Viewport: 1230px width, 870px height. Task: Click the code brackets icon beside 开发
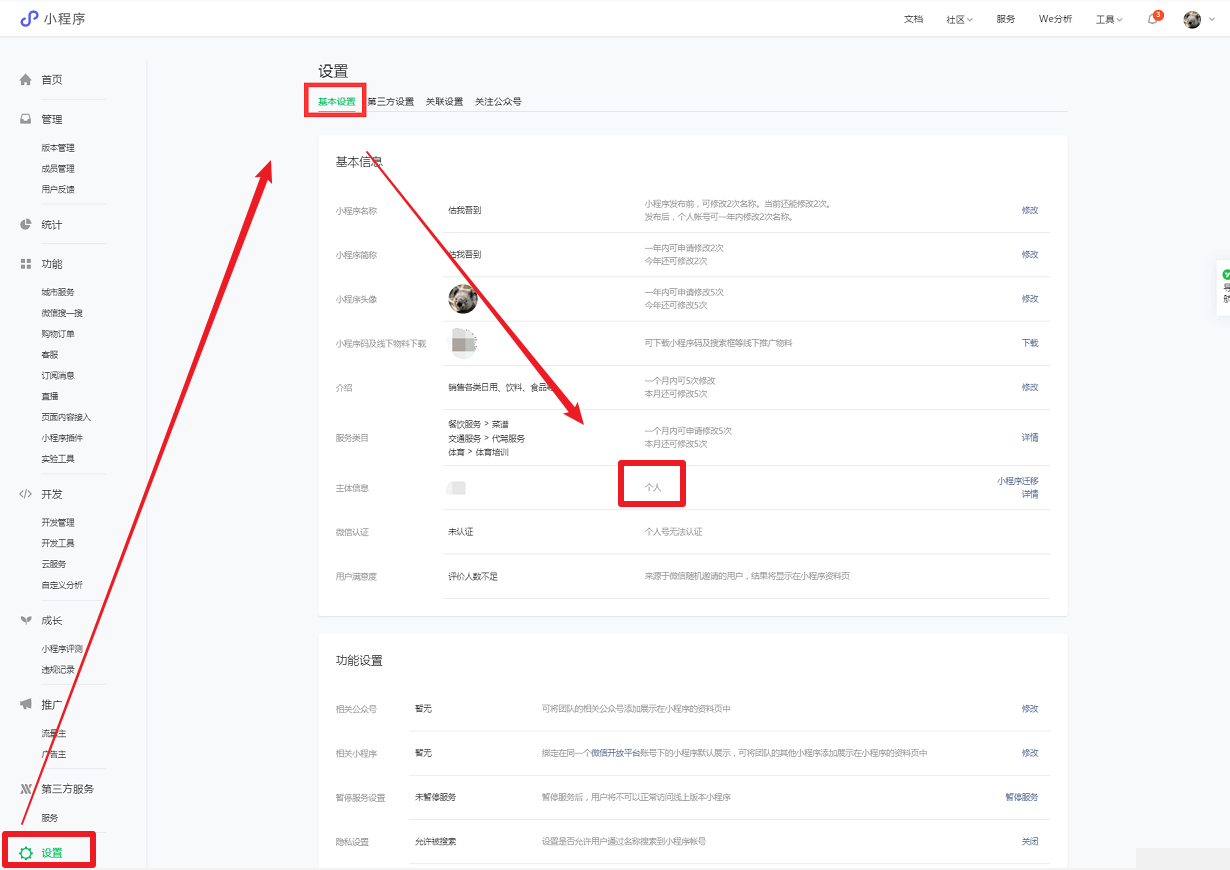pos(26,494)
